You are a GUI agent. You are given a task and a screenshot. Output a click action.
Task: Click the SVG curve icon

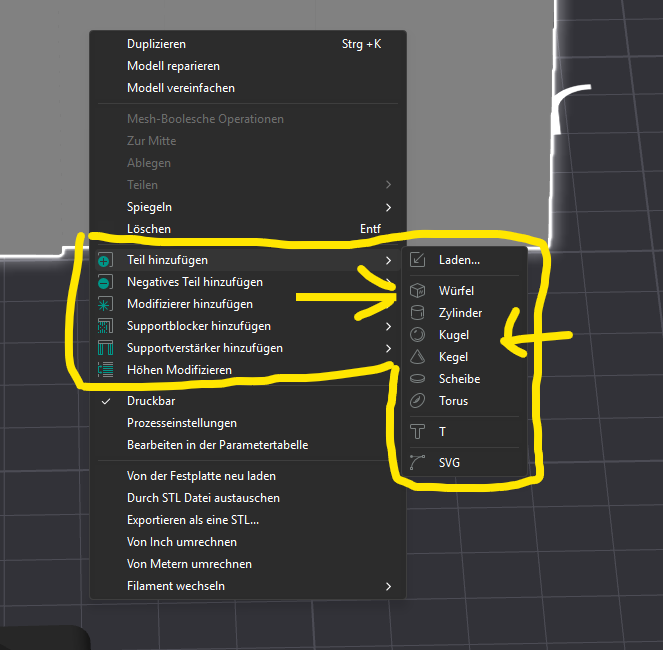pos(417,462)
